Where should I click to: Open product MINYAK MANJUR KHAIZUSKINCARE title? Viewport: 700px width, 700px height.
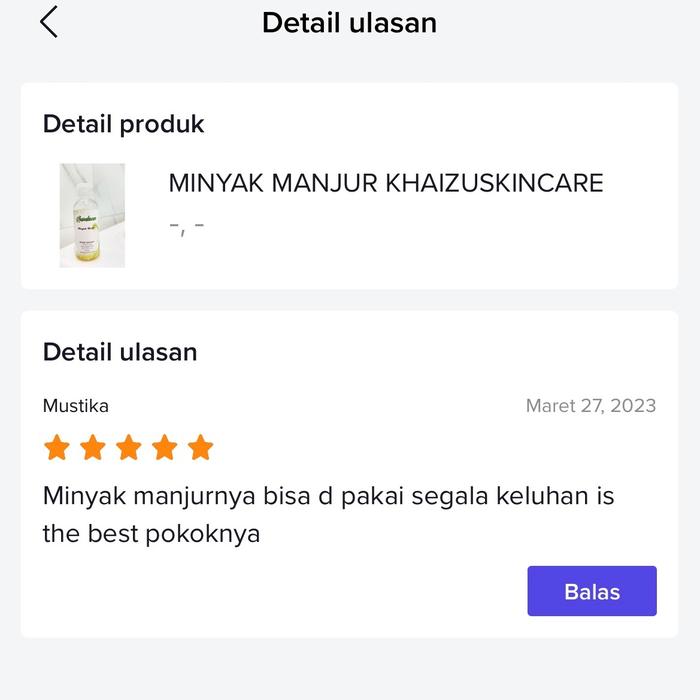pyautogui.click(x=386, y=183)
